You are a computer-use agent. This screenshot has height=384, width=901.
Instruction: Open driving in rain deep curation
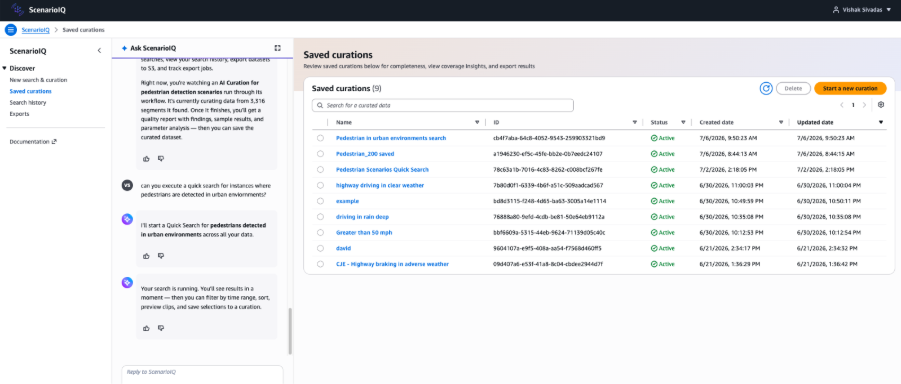362,217
